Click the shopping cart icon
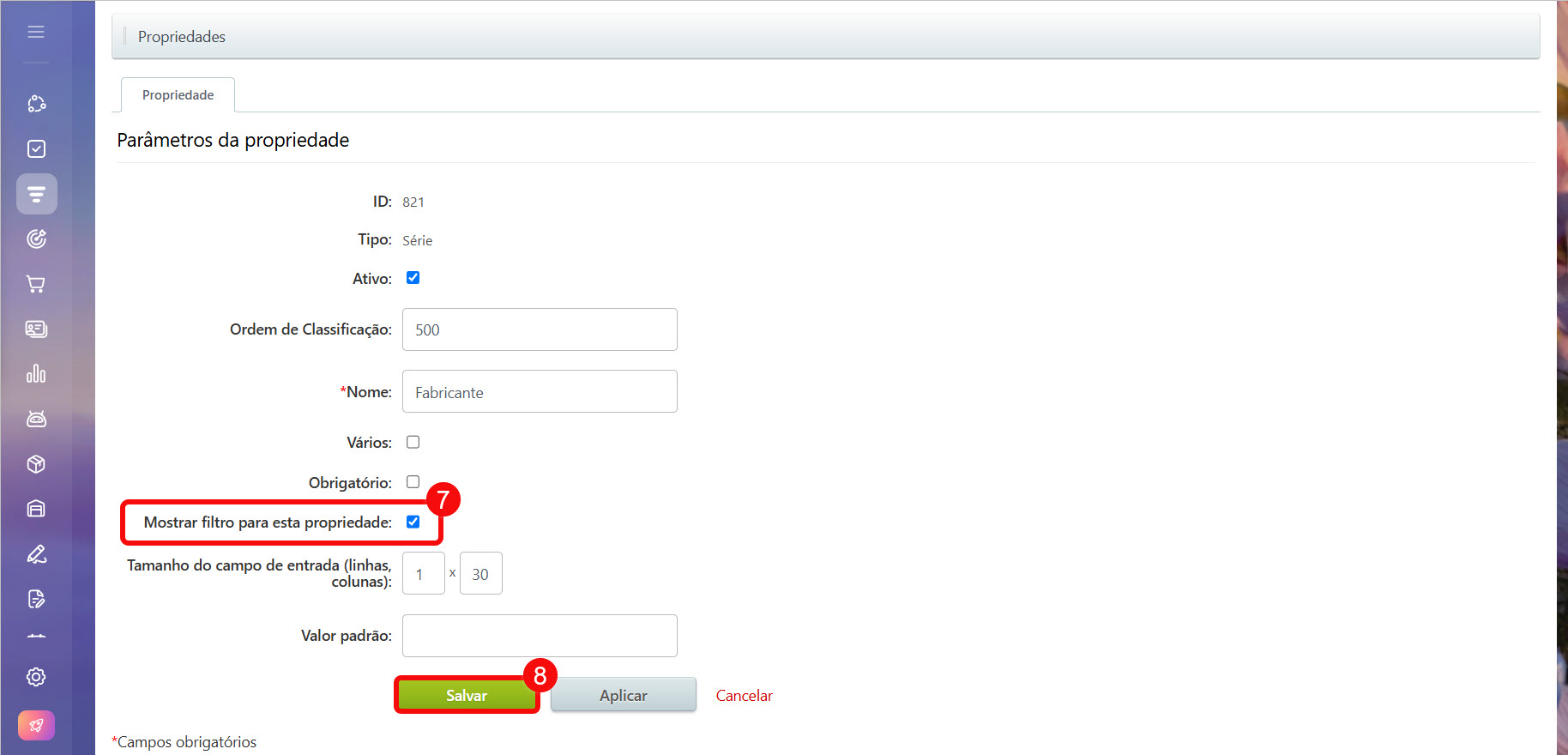Viewport: 1568px width, 755px height. (x=36, y=284)
